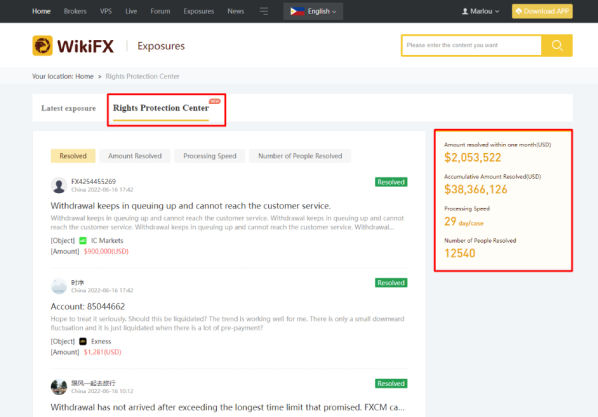The width and height of the screenshot is (598, 417).
Task: Click avatar of user FX4254455269
Action: tap(59, 185)
